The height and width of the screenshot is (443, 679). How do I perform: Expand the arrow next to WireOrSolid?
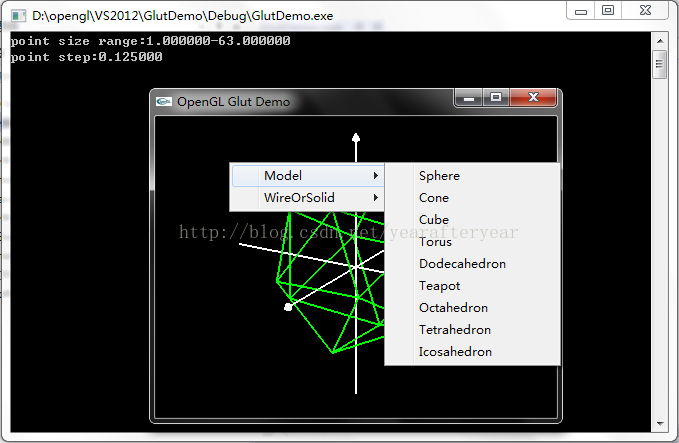[x=375, y=198]
